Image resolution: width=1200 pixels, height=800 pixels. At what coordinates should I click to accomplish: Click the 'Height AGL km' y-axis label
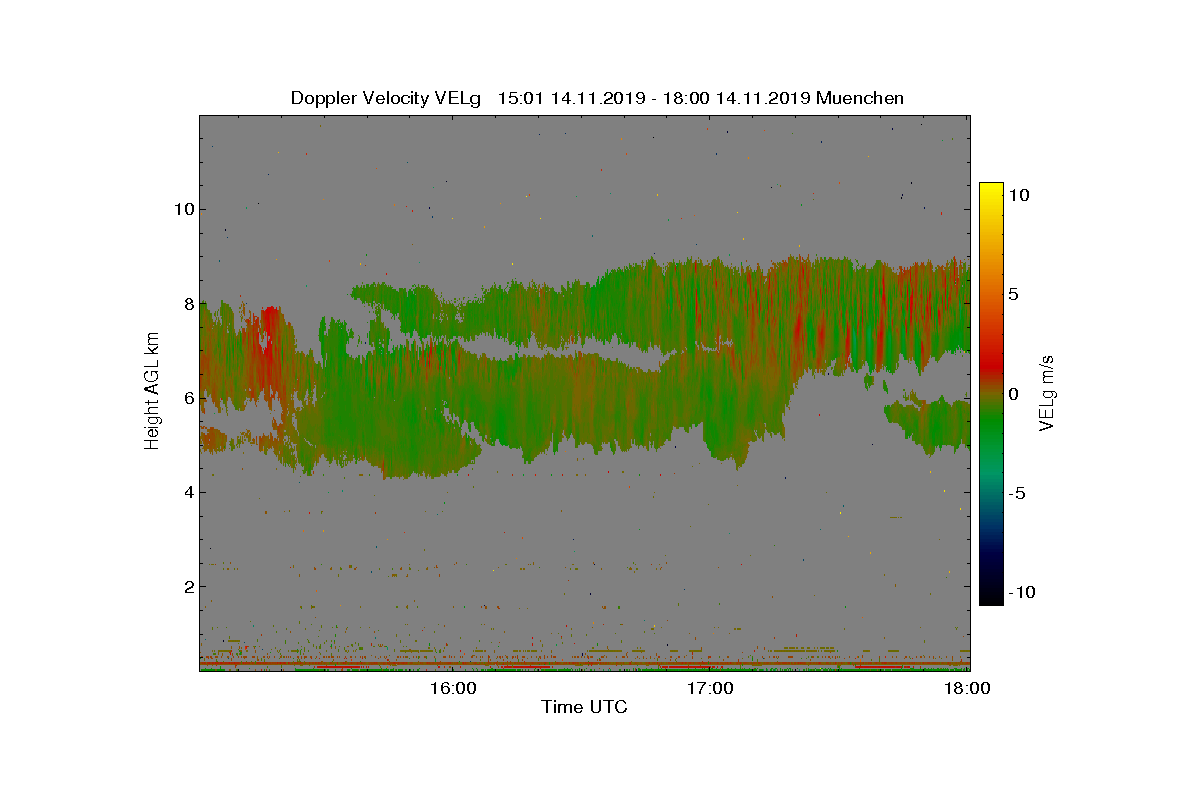point(152,390)
